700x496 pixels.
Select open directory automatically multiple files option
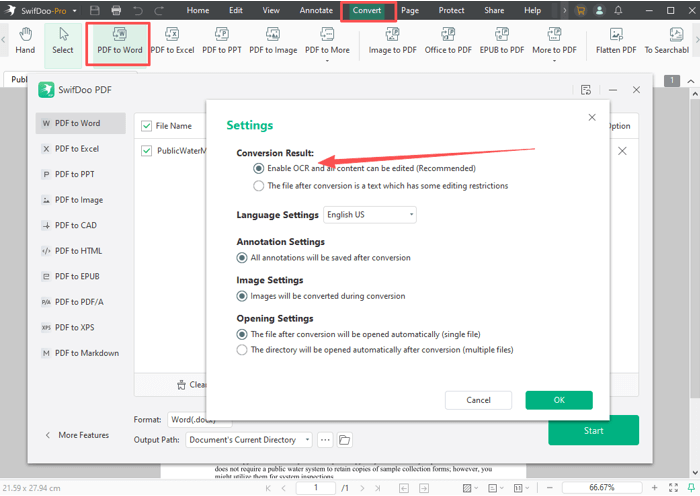pyautogui.click(x=242, y=350)
